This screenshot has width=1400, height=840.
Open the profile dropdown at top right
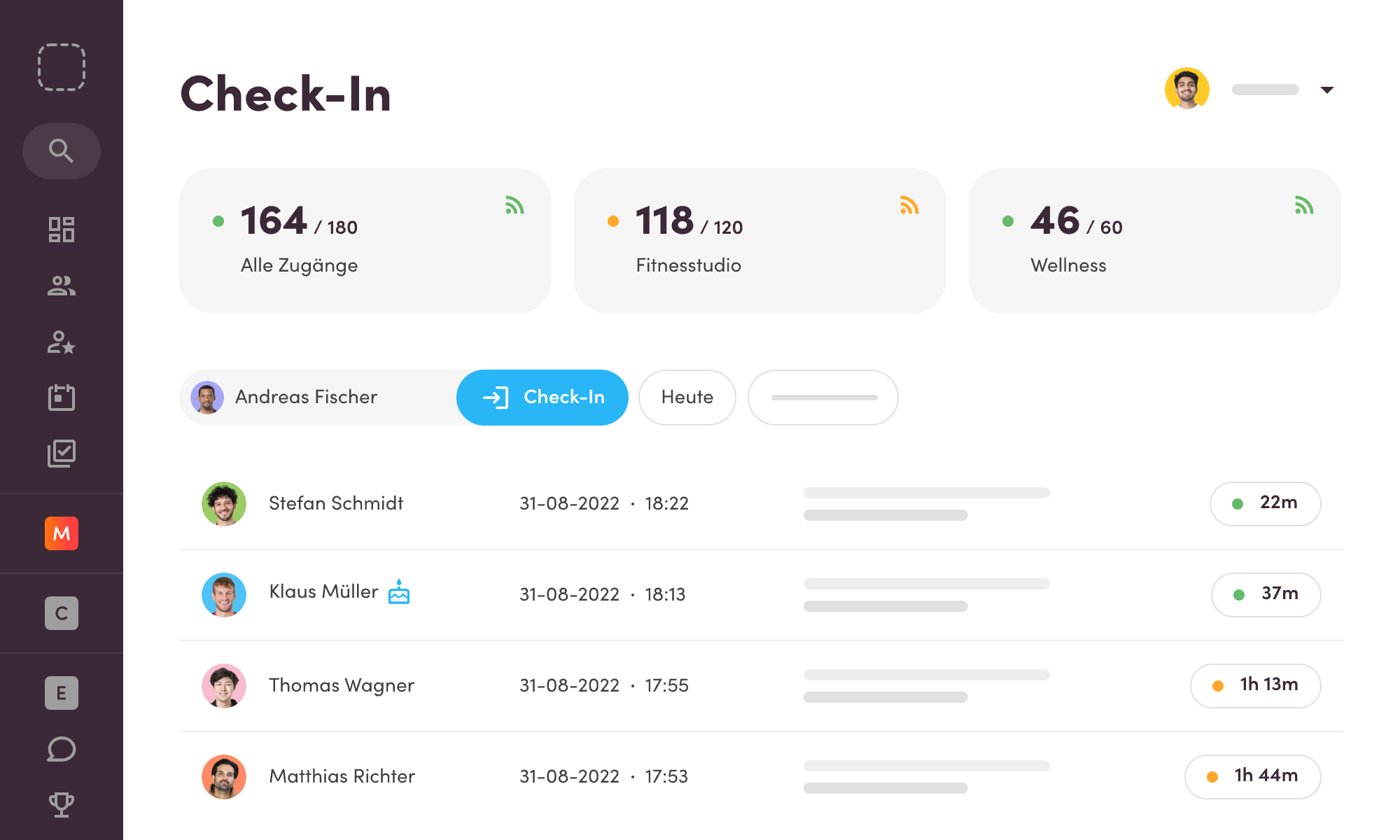(x=1326, y=90)
